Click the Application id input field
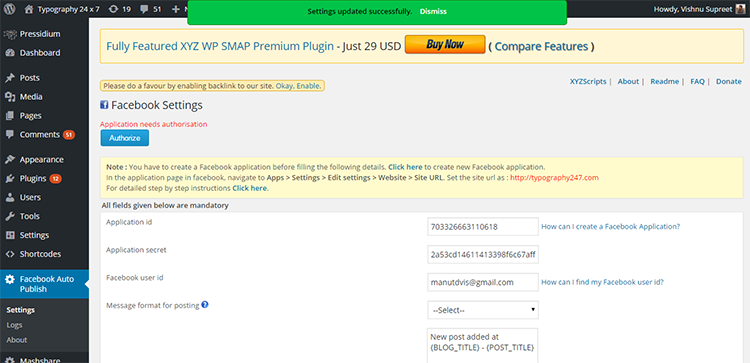Viewport: 750px width, 363px height. [x=483, y=227]
